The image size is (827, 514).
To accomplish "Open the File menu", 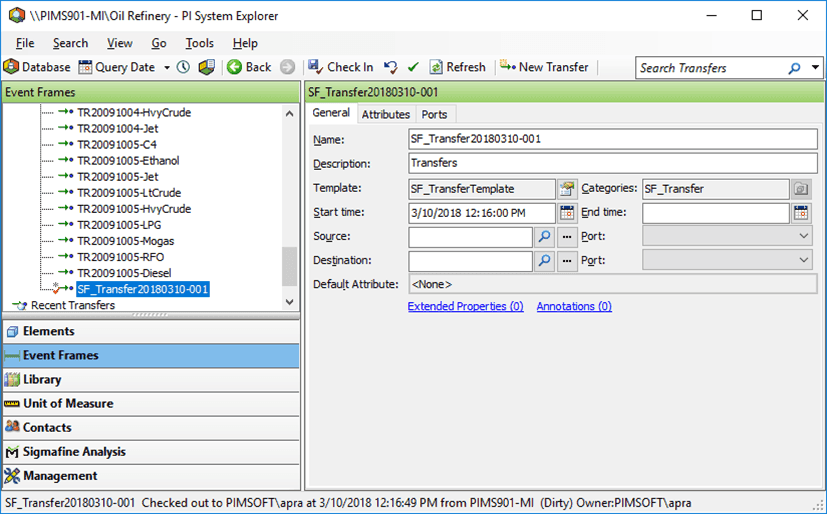I will tap(25, 43).
